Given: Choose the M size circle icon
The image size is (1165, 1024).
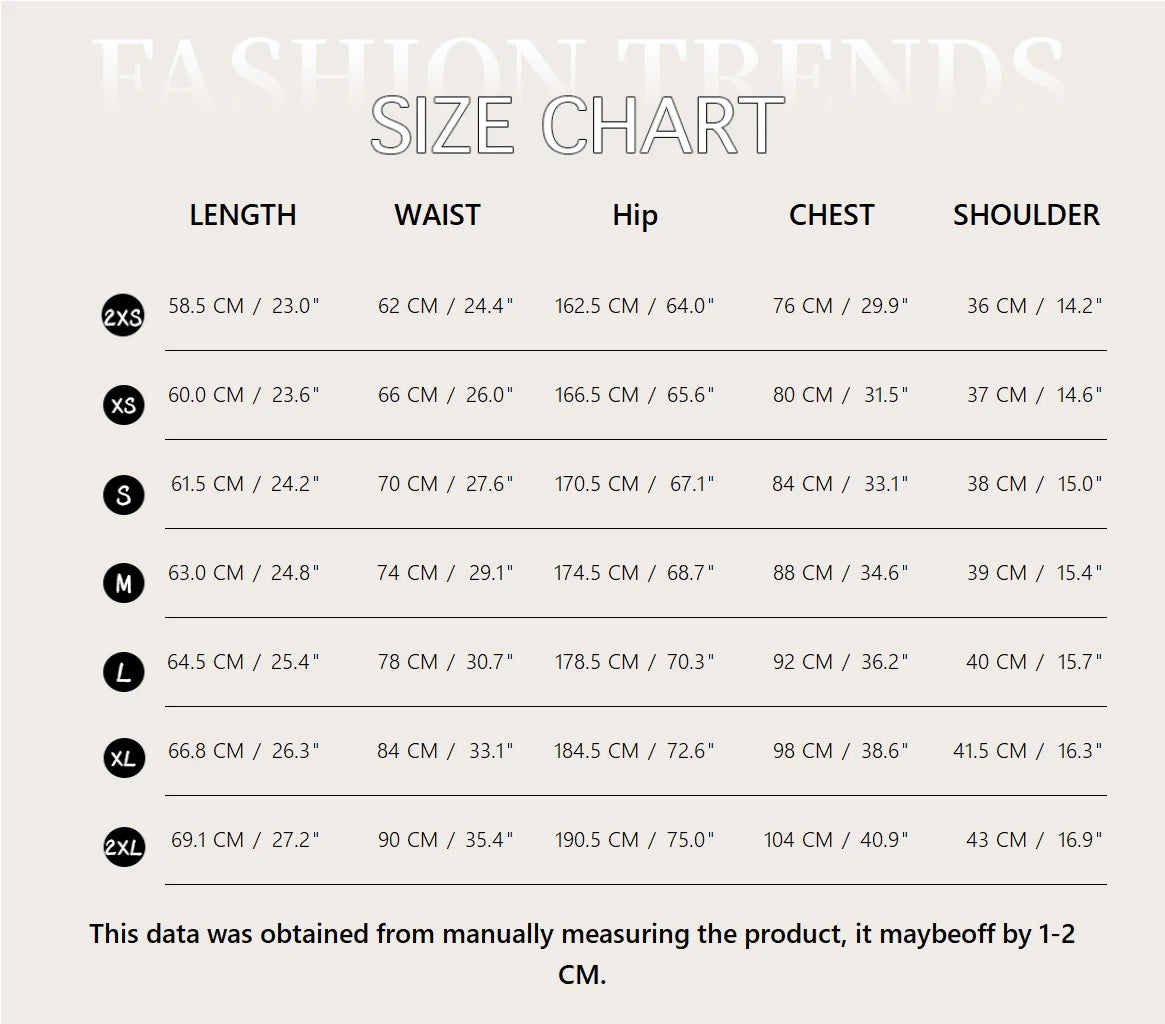Looking at the screenshot, I should [x=123, y=583].
